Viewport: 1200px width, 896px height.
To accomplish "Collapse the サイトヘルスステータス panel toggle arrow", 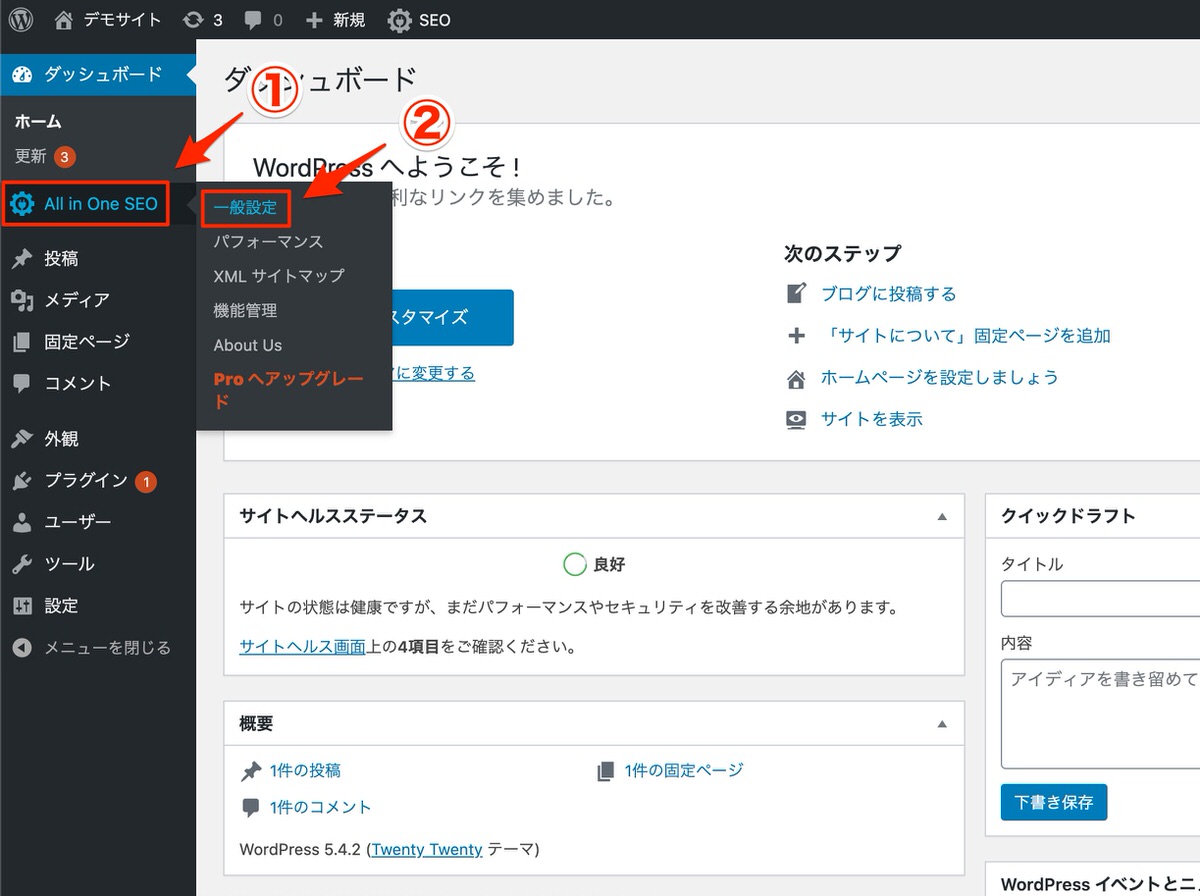I will point(942,517).
